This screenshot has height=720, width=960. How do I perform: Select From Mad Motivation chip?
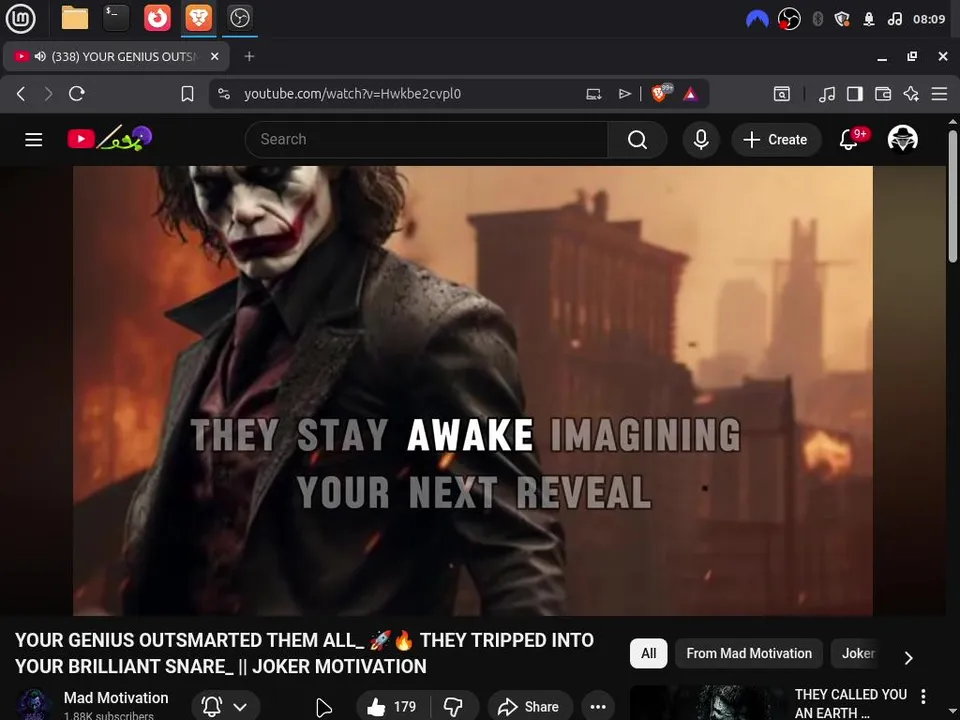pyautogui.click(x=749, y=653)
